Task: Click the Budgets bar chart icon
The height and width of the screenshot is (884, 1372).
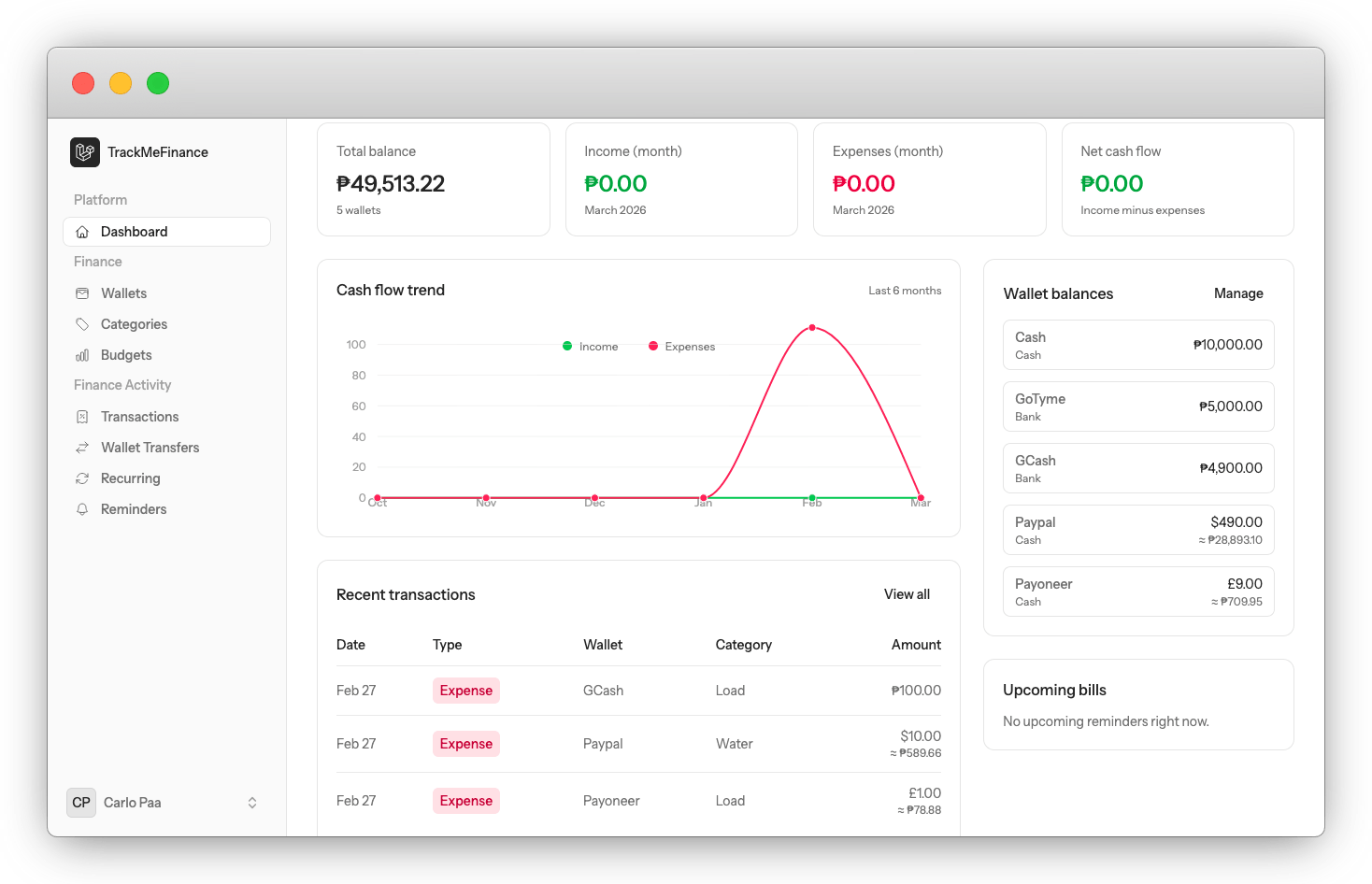Action: click(83, 354)
